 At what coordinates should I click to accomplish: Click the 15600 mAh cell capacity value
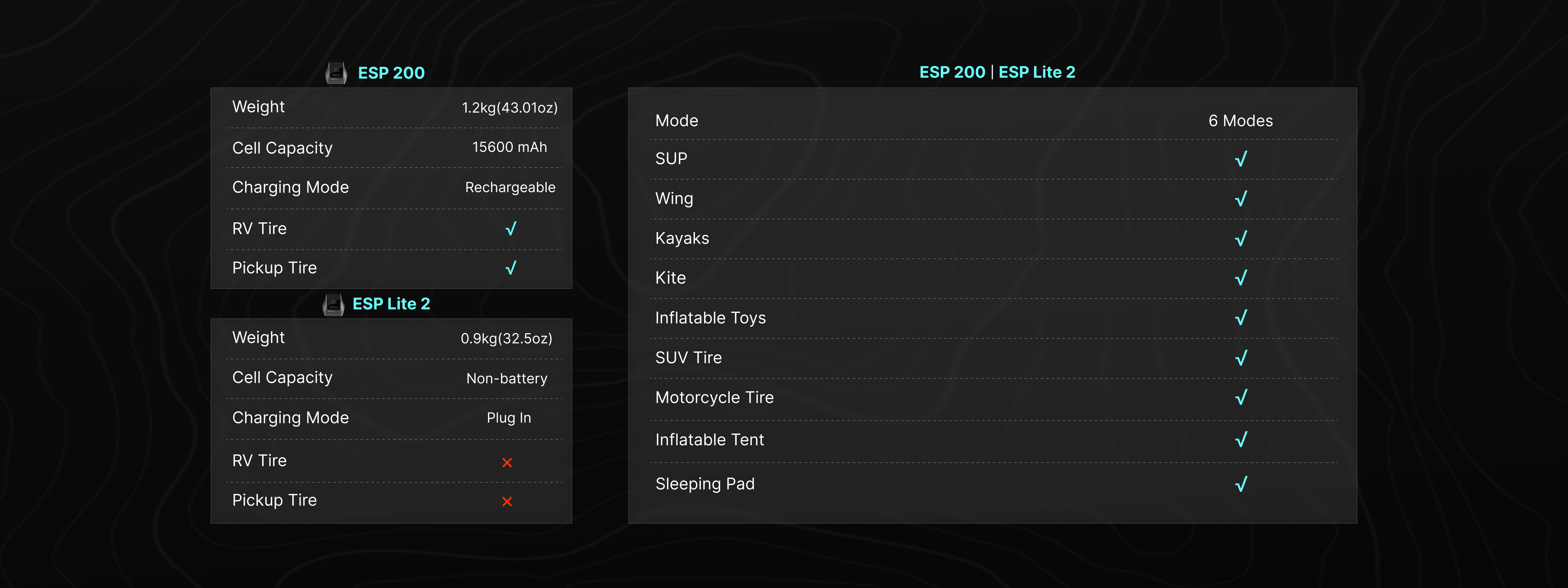tap(510, 147)
